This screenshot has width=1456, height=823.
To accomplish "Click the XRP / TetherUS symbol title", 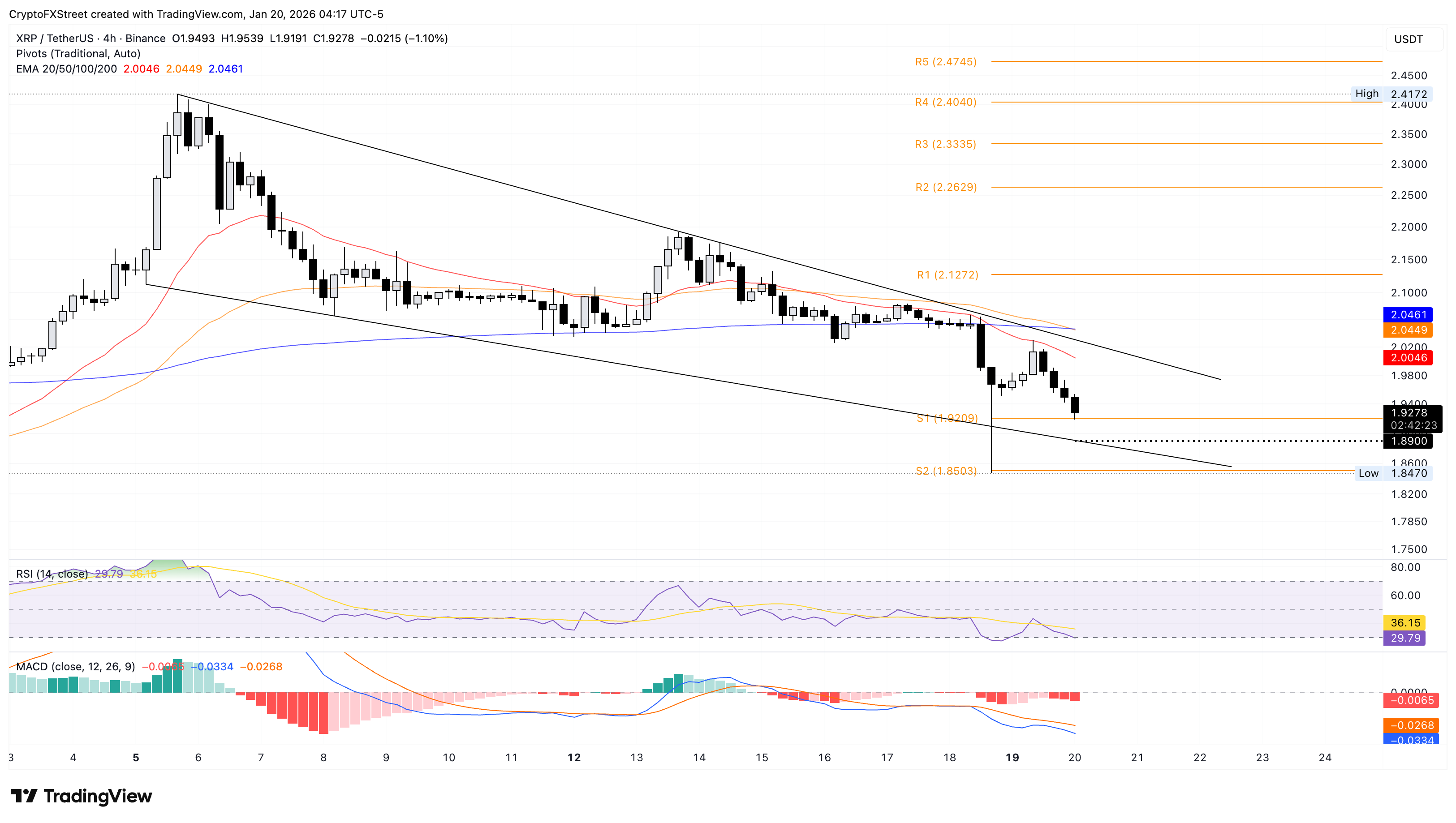I will (x=54, y=39).
